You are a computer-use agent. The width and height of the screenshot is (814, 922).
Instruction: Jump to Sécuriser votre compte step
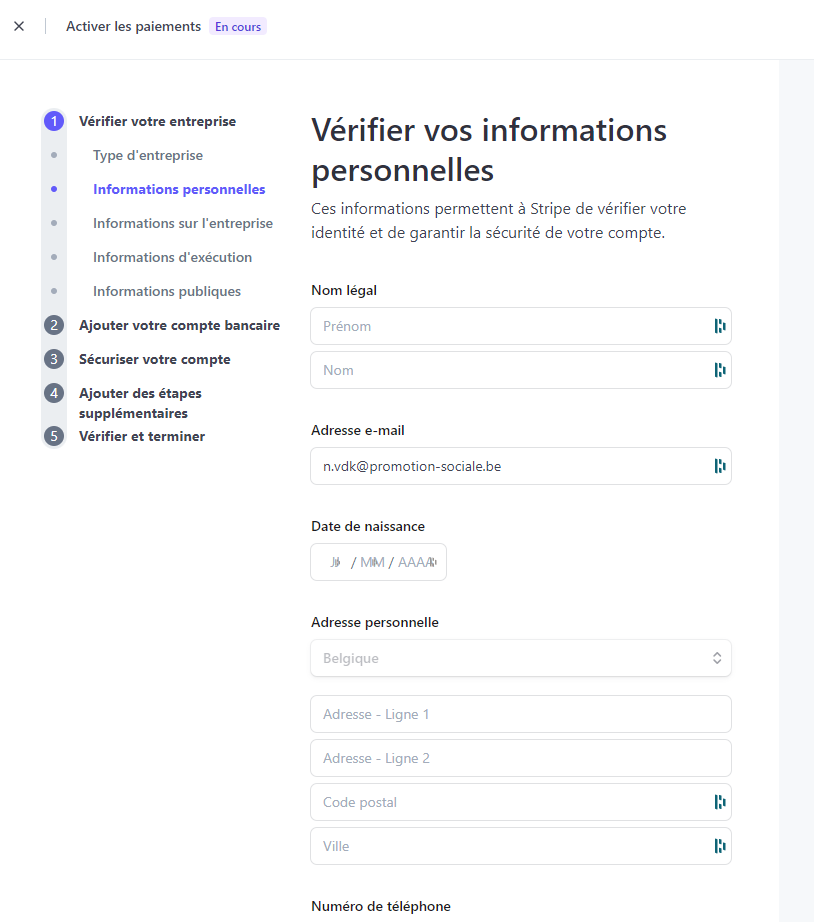tap(155, 359)
